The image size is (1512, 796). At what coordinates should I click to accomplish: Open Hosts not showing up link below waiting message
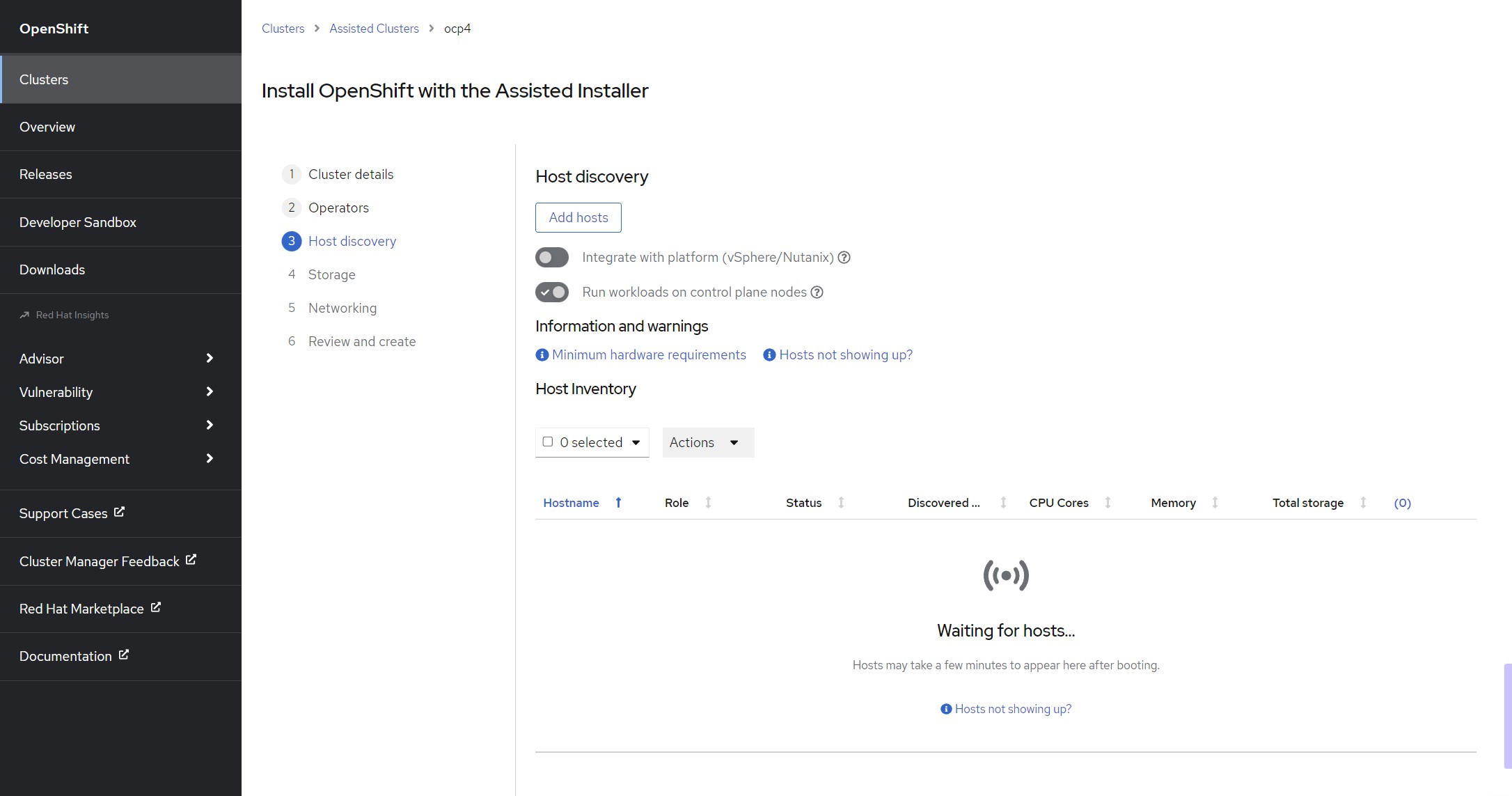point(1013,709)
